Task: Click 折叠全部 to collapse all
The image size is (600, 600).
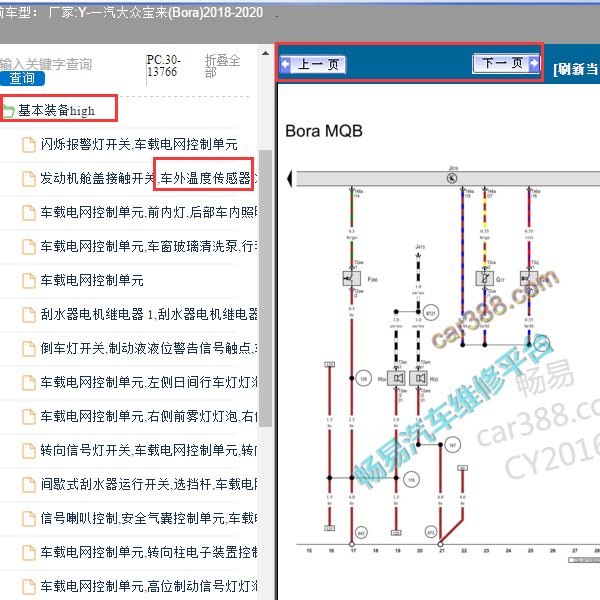Action: coord(222,66)
